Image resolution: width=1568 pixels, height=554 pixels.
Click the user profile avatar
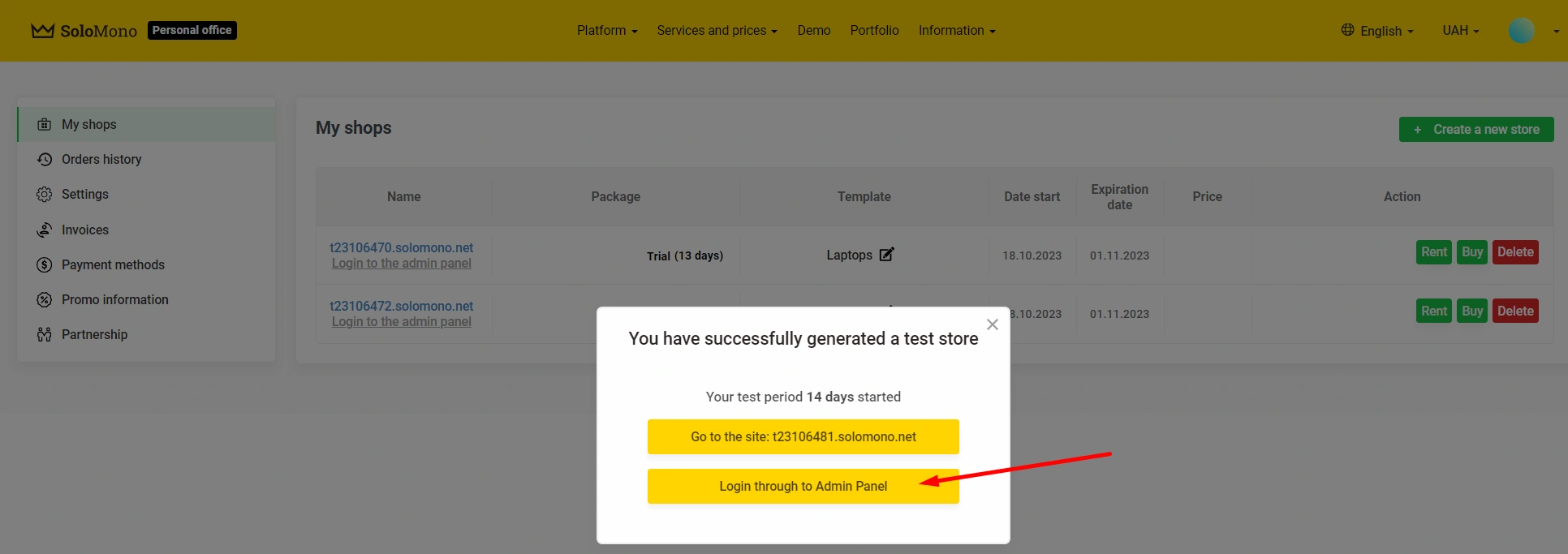1521,31
